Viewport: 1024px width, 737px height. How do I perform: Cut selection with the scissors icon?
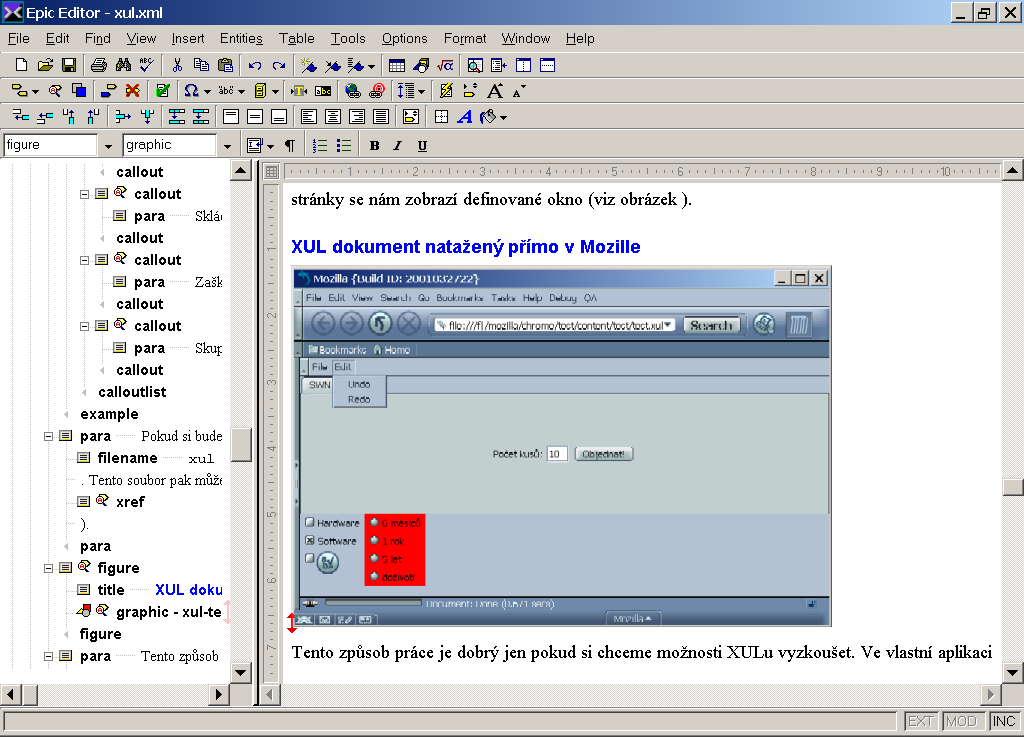click(177, 65)
